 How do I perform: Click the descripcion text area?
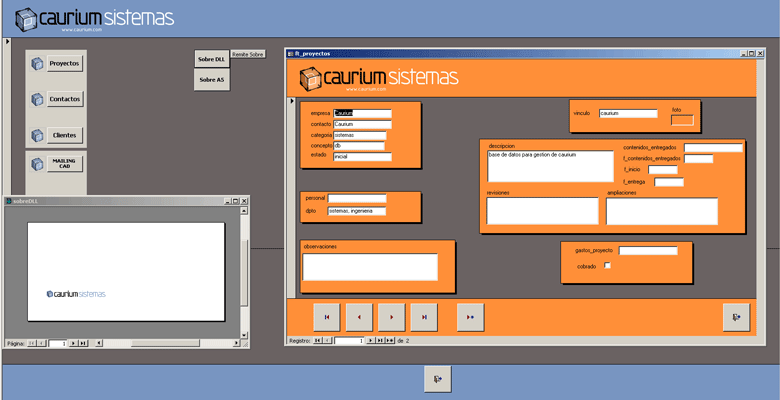click(x=549, y=166)
